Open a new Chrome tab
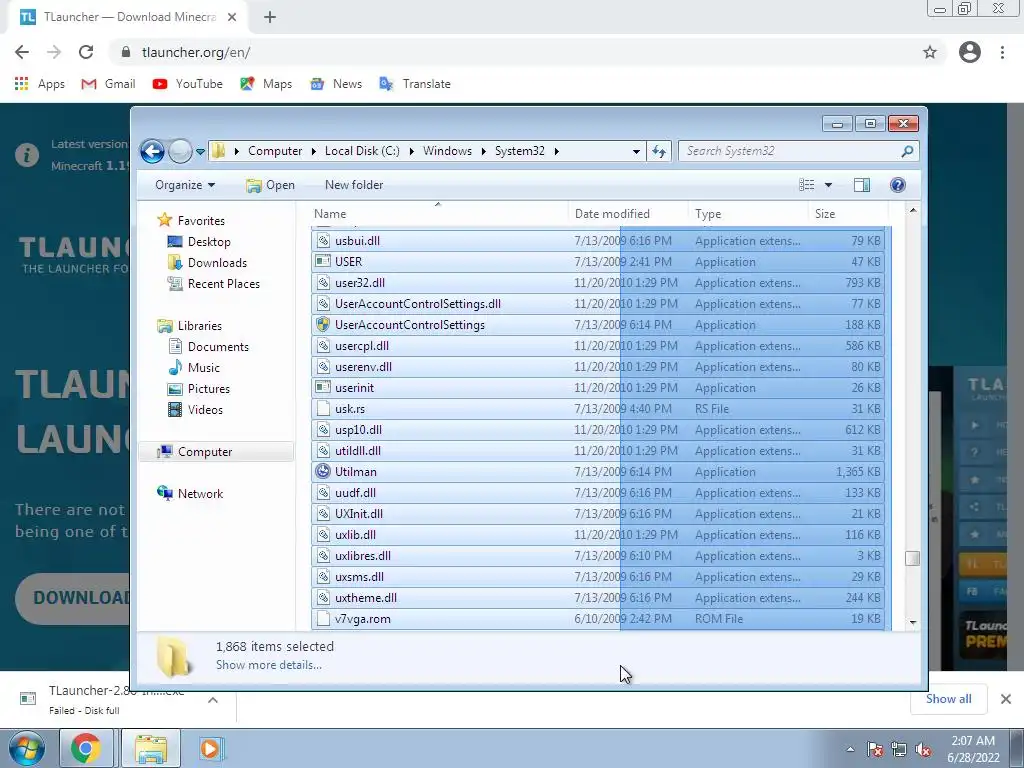This screenshot has width=1024, height=768. pos(270,18)
